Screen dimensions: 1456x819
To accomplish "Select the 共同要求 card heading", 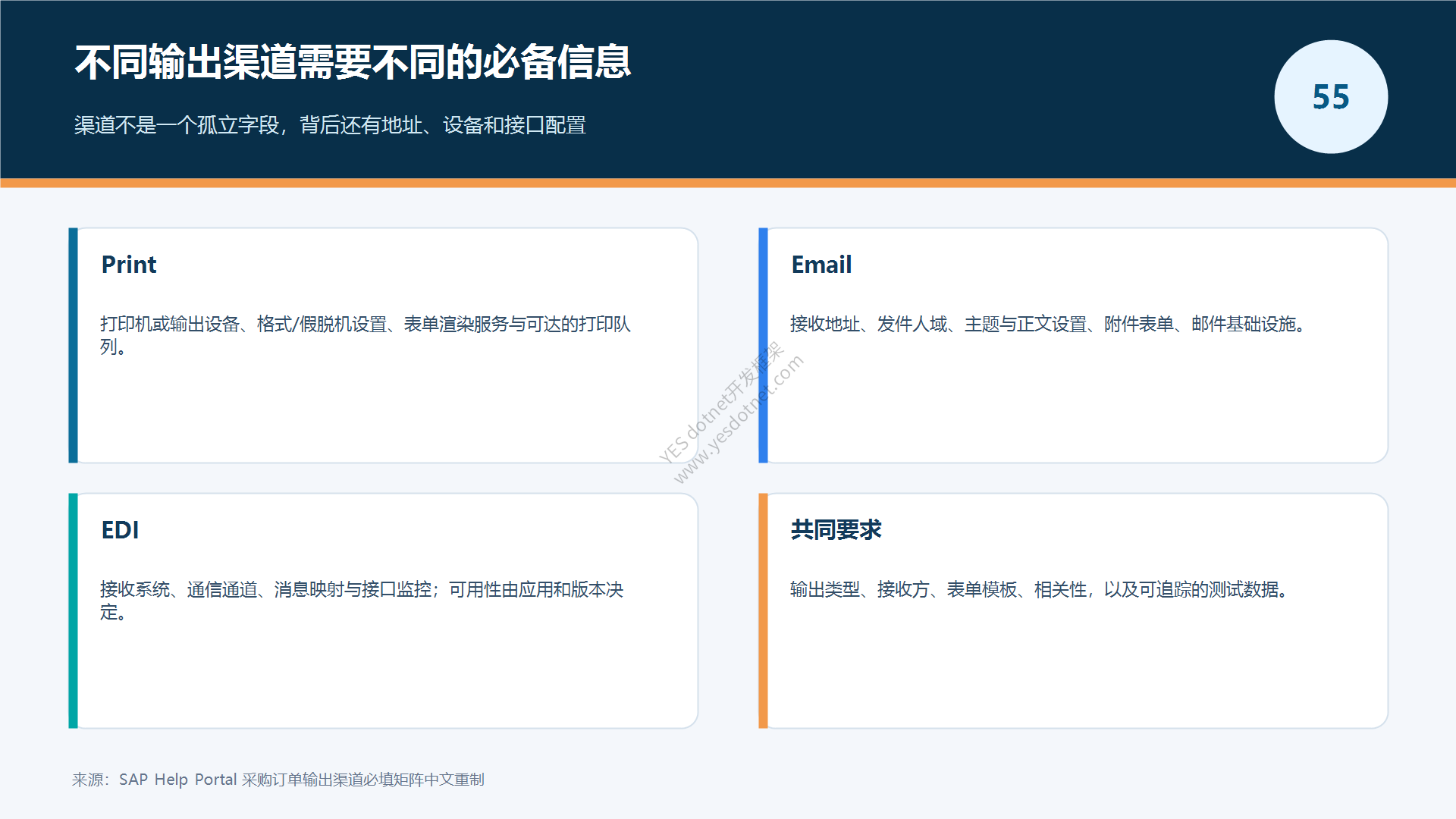I will click(836, 530).
